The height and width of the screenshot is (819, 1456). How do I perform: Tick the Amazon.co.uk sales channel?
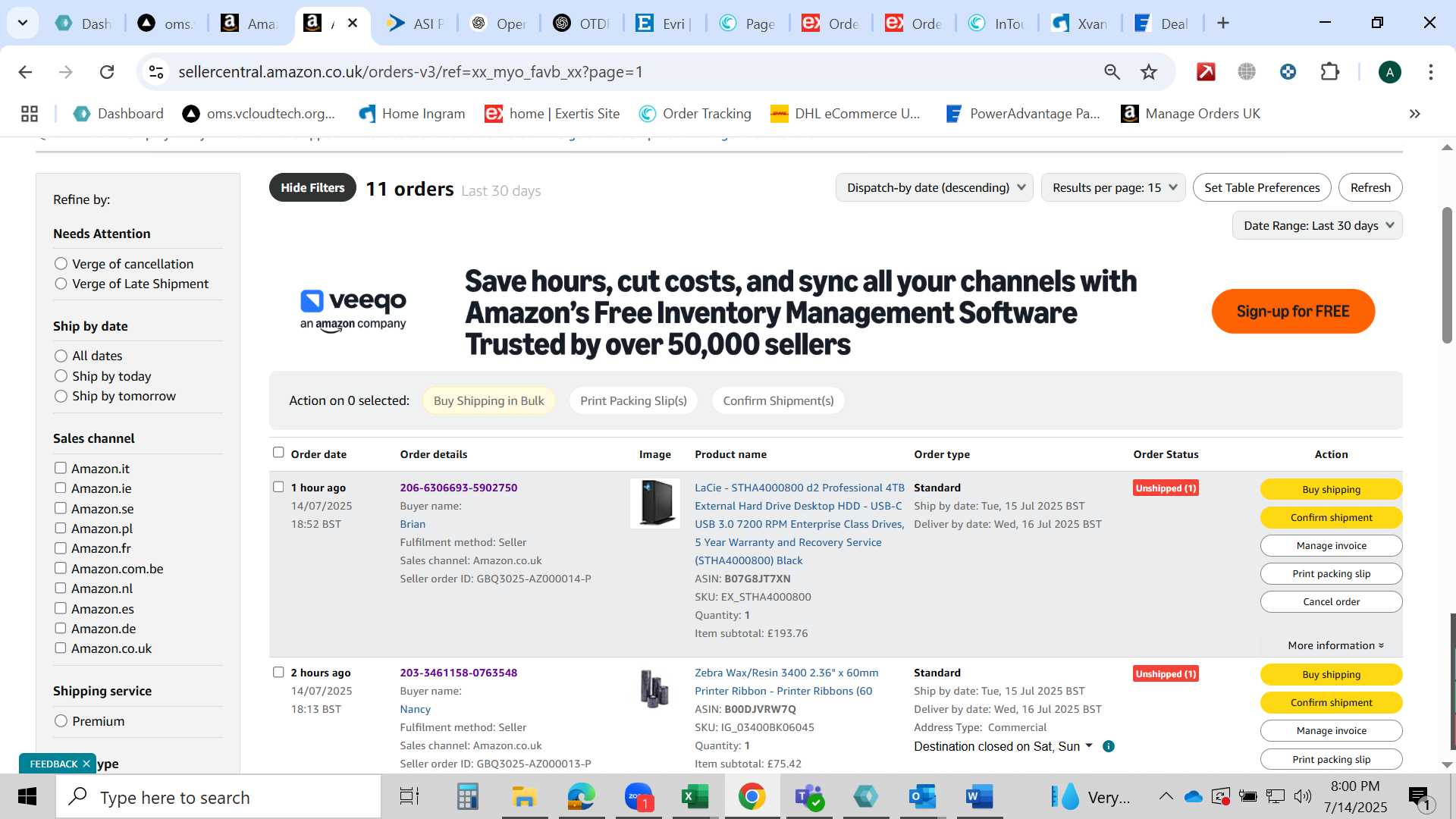[61, 648]
